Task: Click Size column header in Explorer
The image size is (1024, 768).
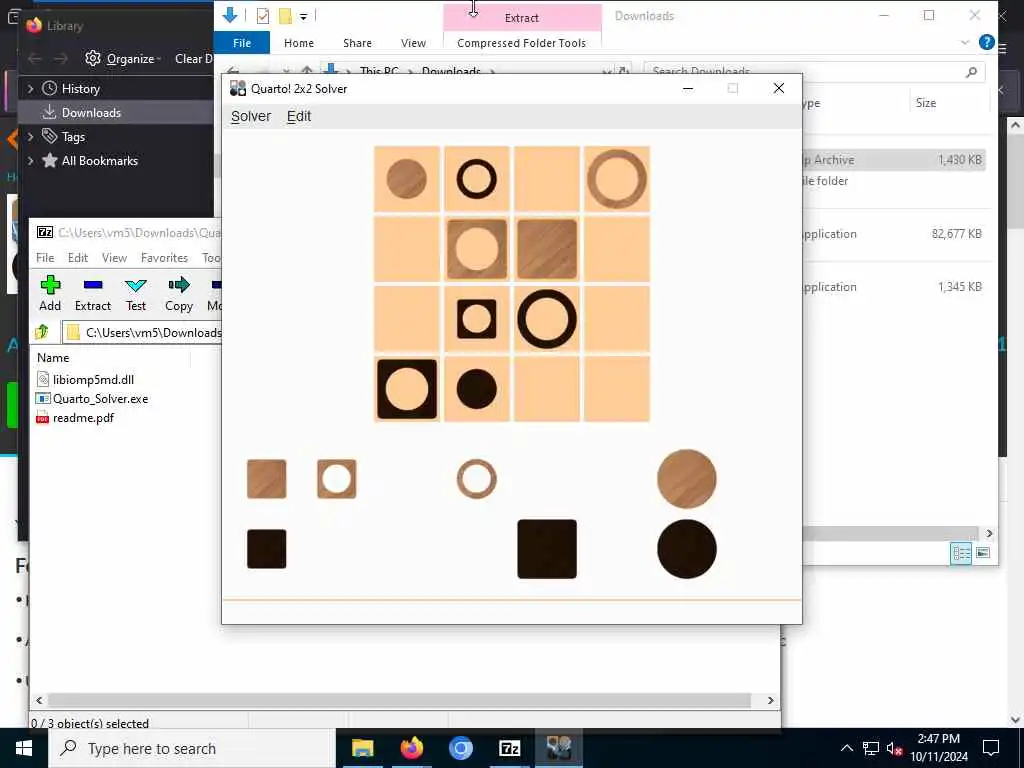Action: coord(926,103)
